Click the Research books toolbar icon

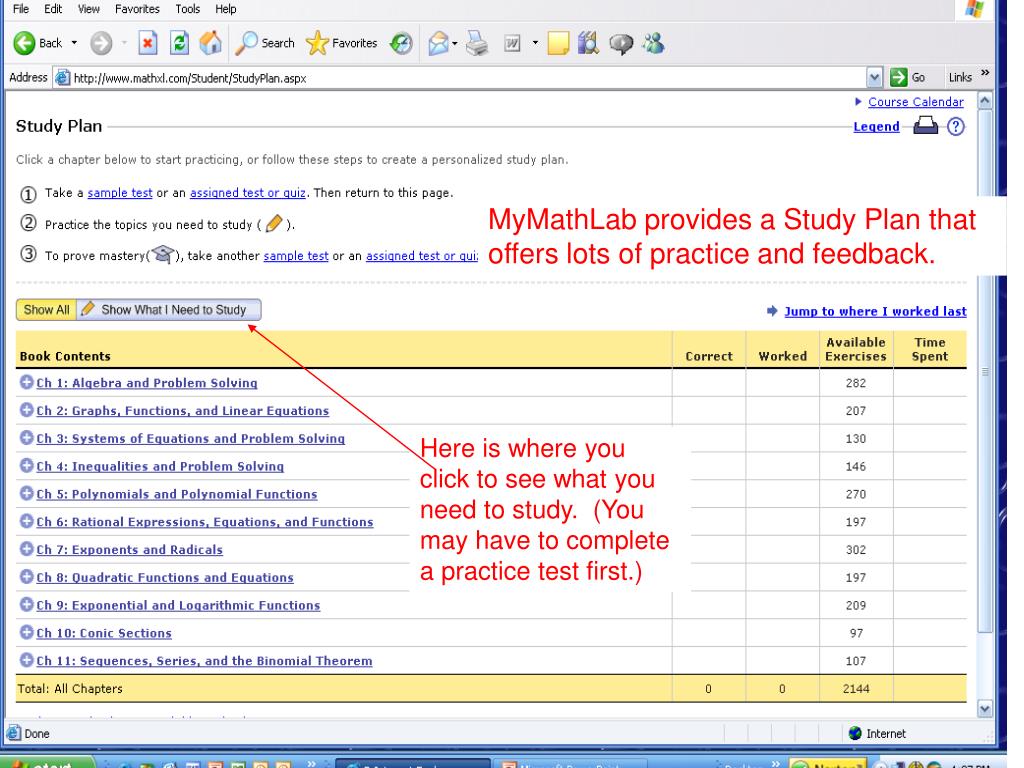(x=588, y=43)
